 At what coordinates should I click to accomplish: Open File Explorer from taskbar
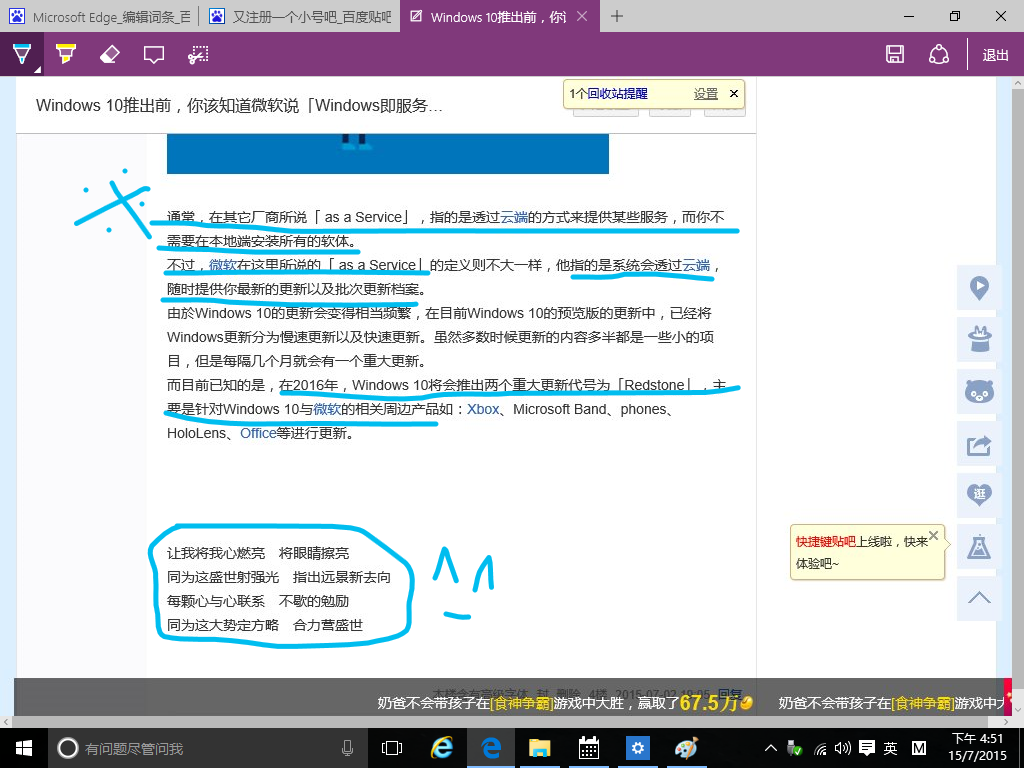[539, 748]
